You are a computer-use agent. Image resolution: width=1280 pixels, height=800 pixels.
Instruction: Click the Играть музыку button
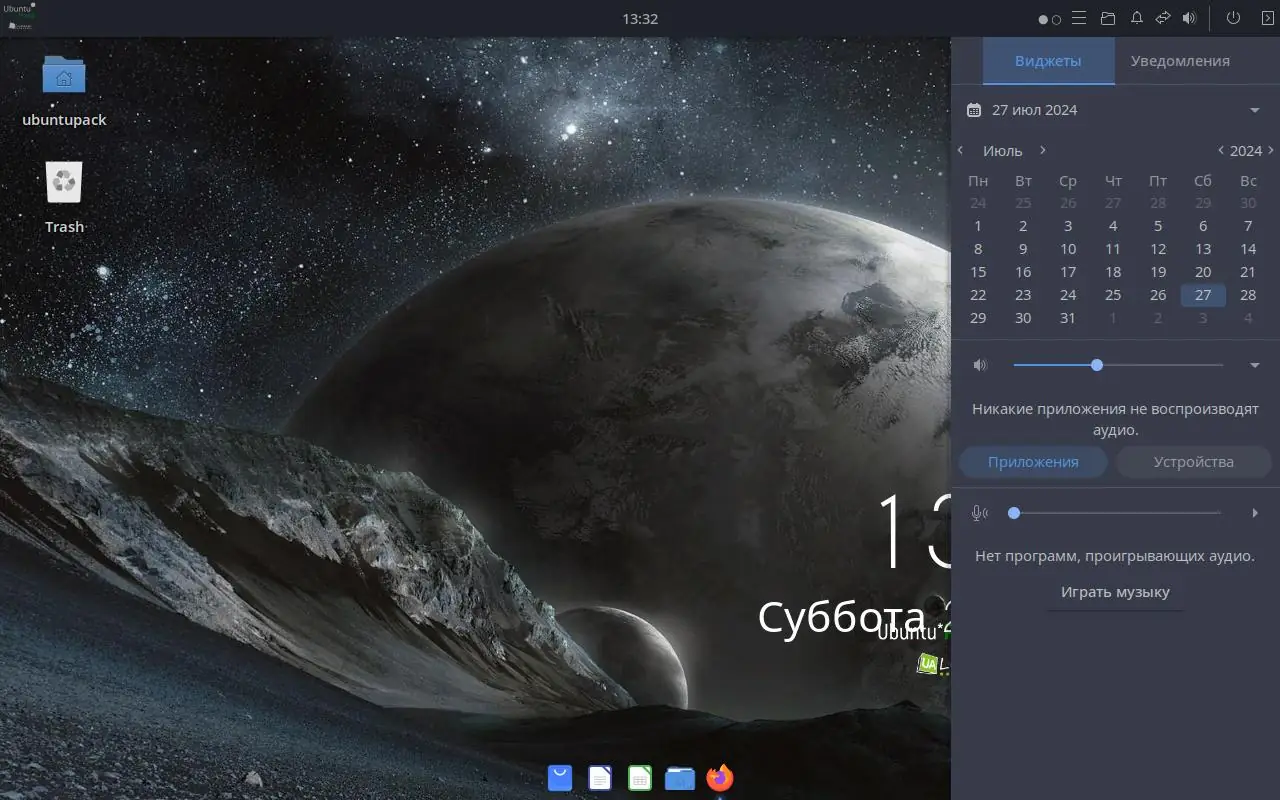pos(1115,592)
